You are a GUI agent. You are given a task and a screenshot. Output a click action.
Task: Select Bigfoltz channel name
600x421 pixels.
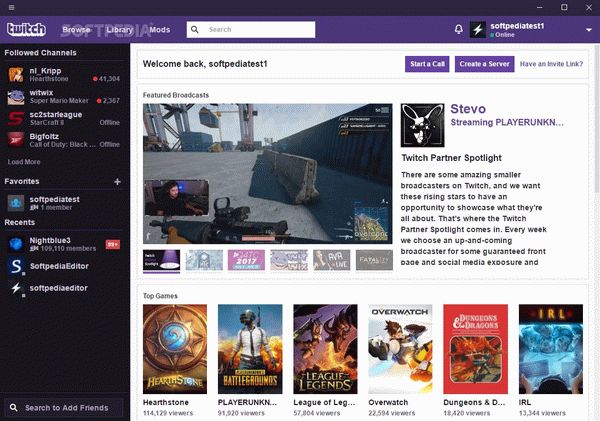[44, 136]
